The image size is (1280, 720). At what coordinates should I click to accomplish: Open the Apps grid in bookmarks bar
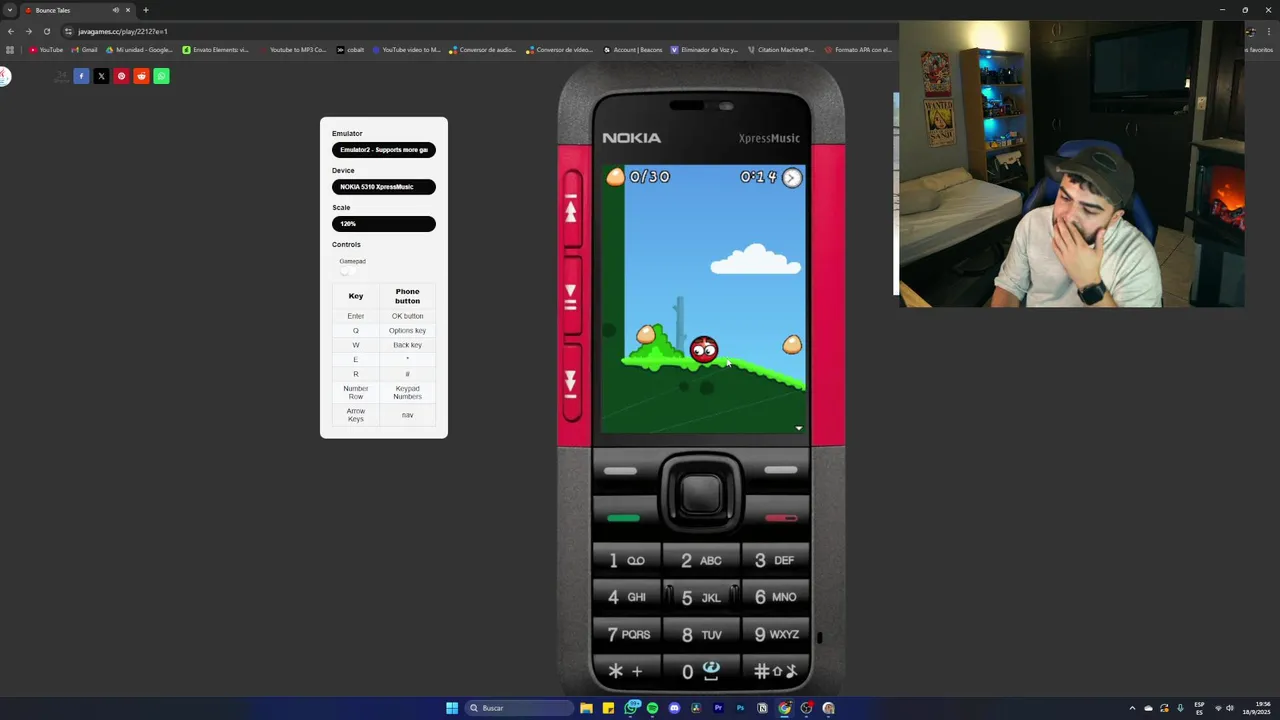10,49
